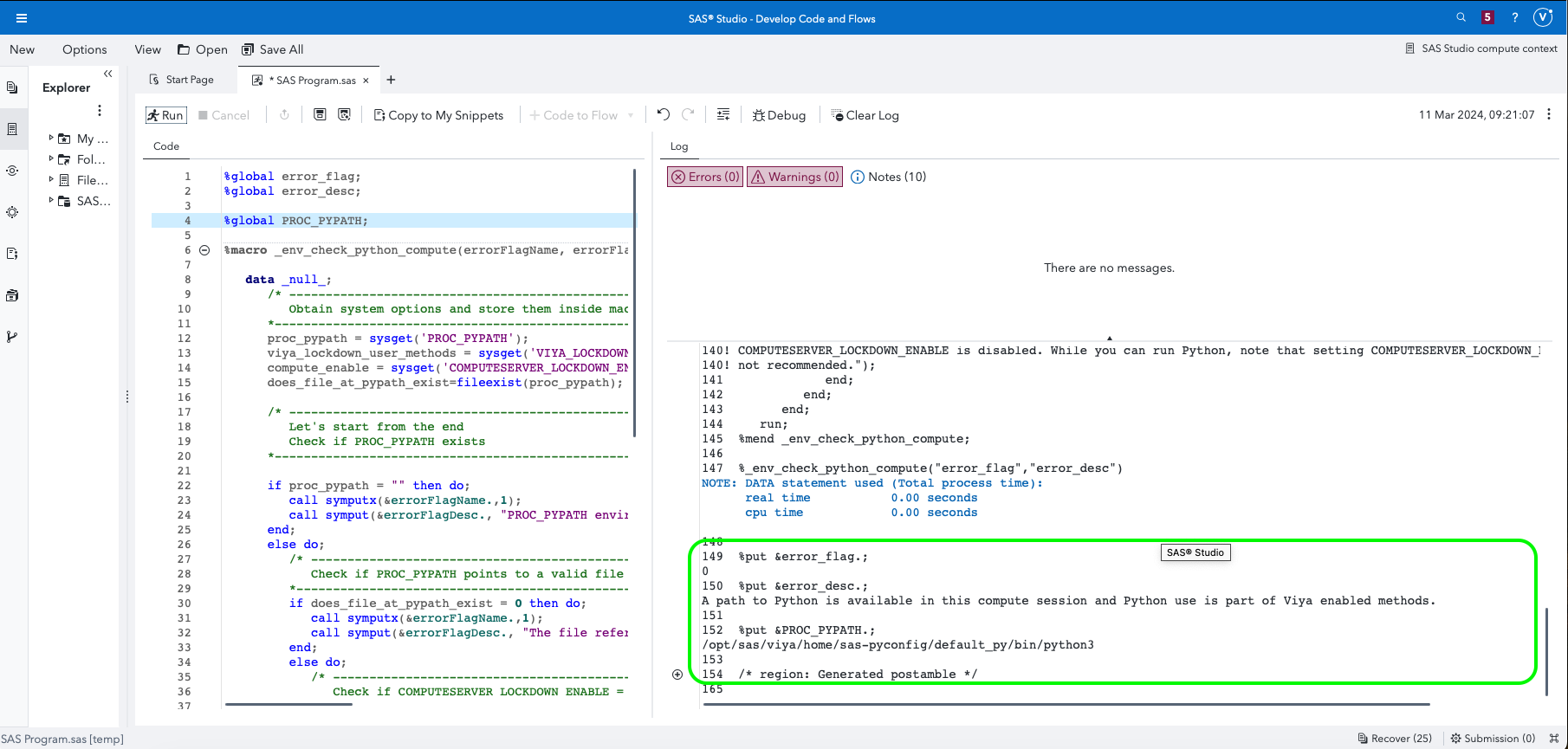
Task: Toggle the Warnings (0) filter
Action: pyautogui.click(x=795, y=177)
